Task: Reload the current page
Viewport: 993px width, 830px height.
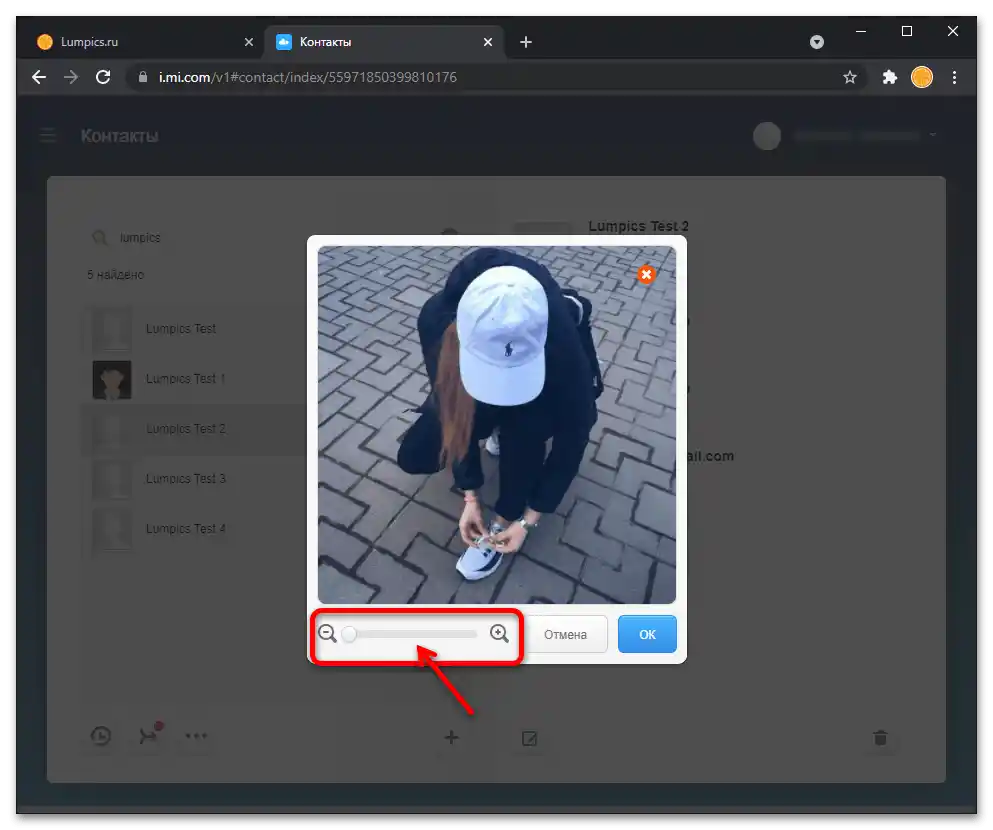Action: click(x=103, y=77)
